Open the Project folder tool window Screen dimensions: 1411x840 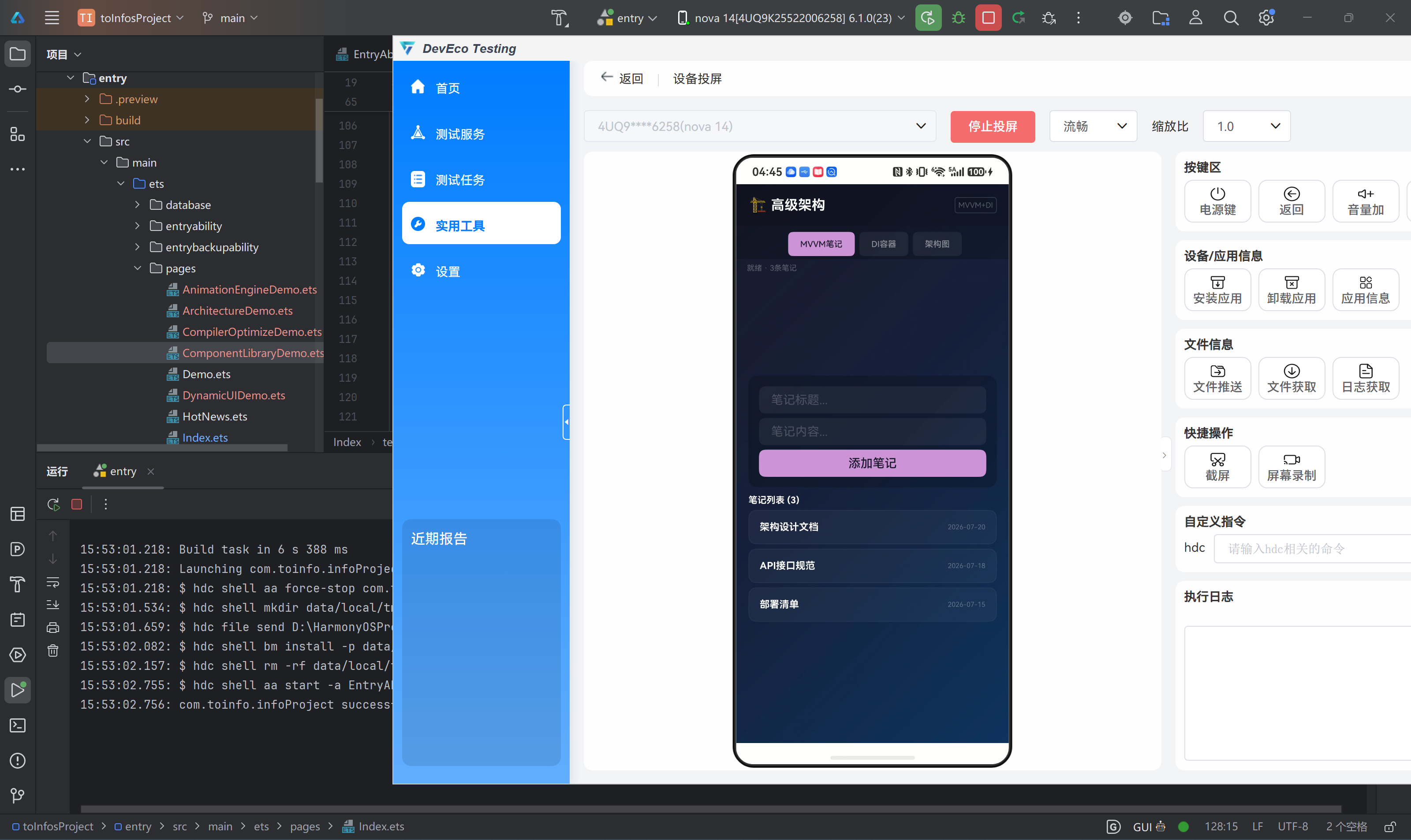[x=18, y=54]
